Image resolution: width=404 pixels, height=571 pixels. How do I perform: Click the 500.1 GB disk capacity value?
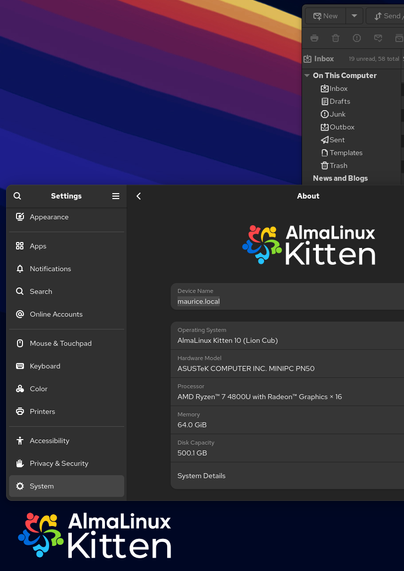(x=192, y=453)
